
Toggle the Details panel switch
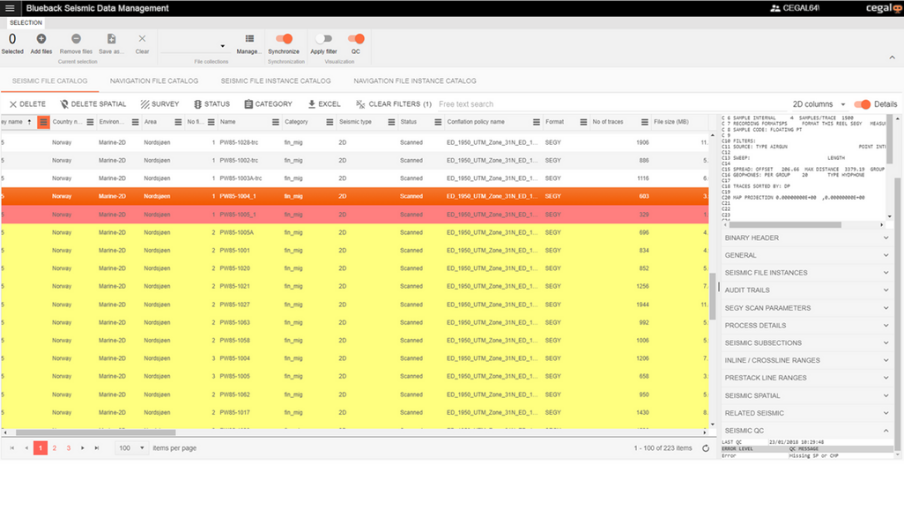point(862,104)
